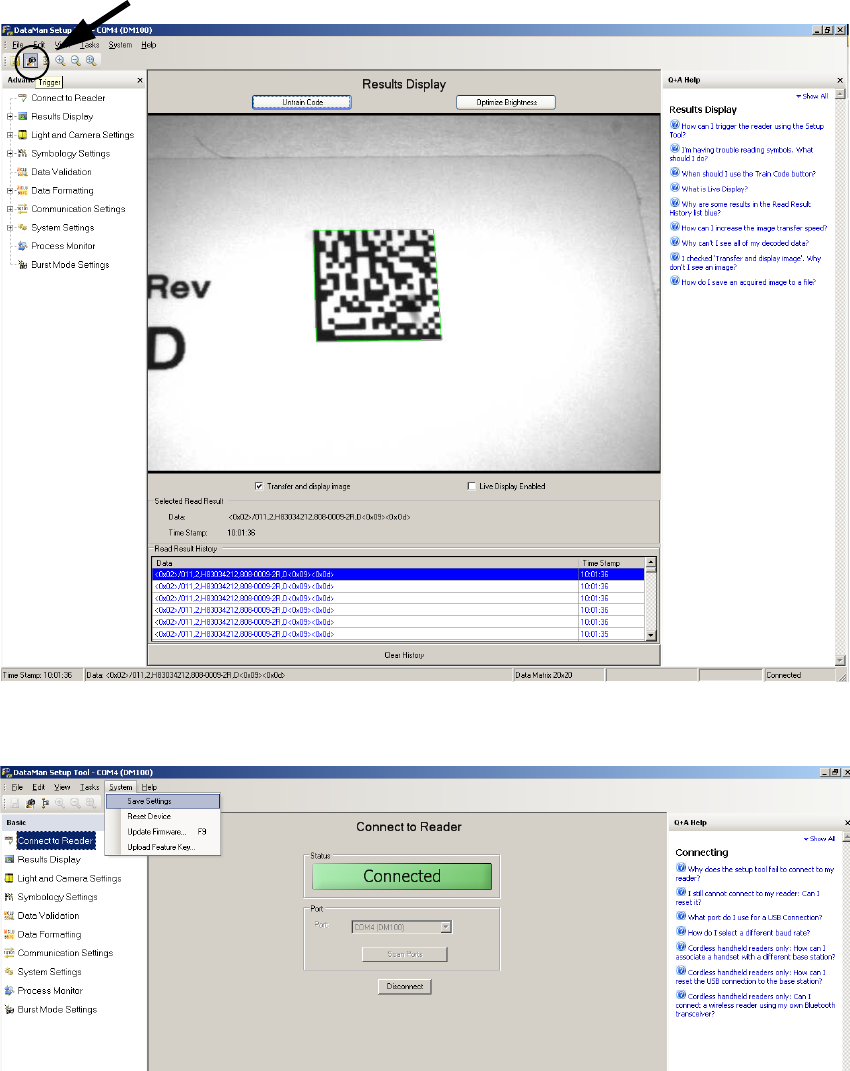Click greyed zoom-fit icon in Connect to Reader window

click(90, 803)
